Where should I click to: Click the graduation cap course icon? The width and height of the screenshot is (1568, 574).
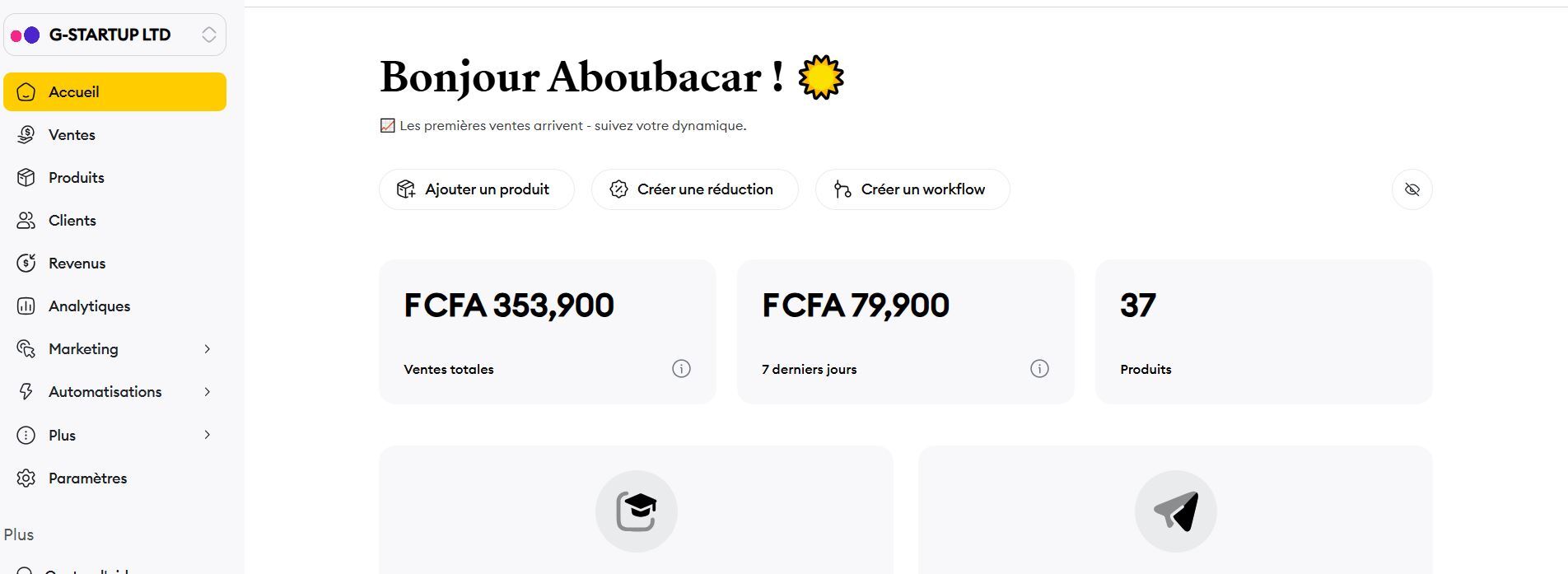[x=637, y=511]
